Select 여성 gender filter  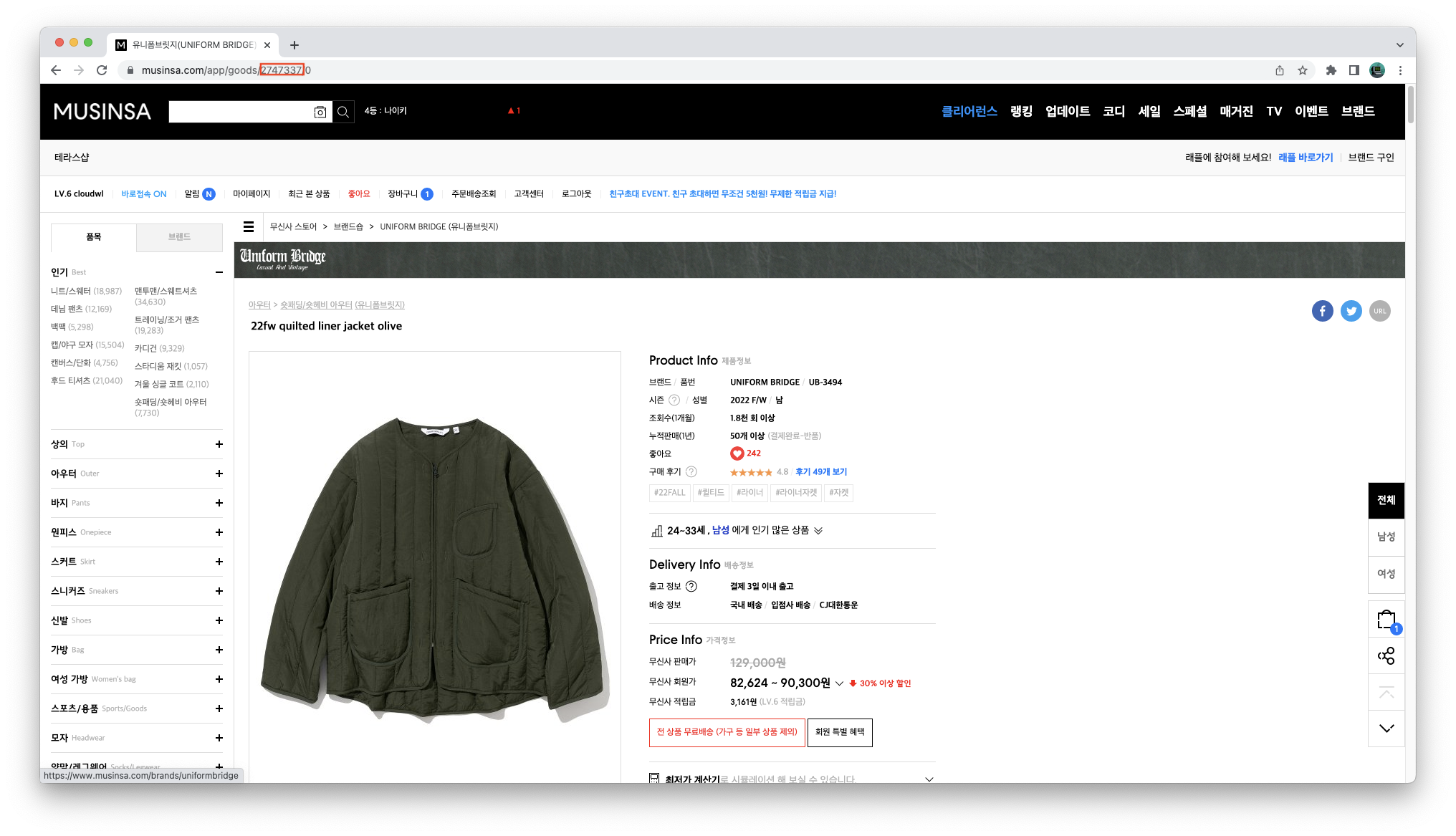(1386, 574)
